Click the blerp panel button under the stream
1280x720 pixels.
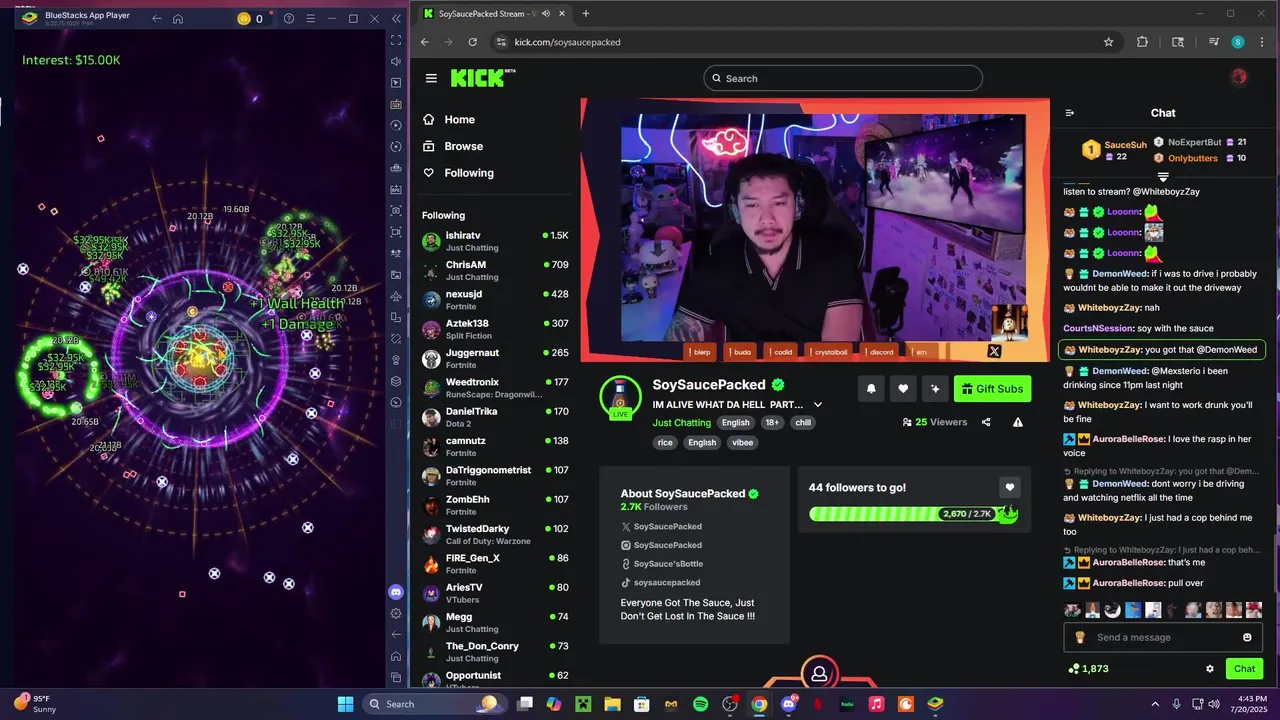click(700, 352)
